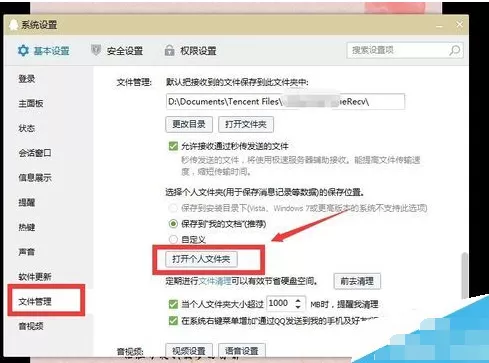Switch to the 安全设置 tab
This screenshot has height=363, width=489.
[117, 51]
